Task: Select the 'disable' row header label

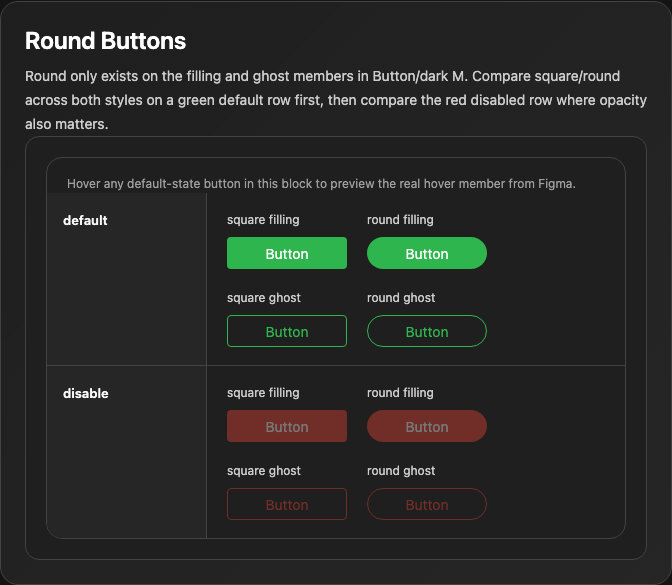Action: pos(86,393)
